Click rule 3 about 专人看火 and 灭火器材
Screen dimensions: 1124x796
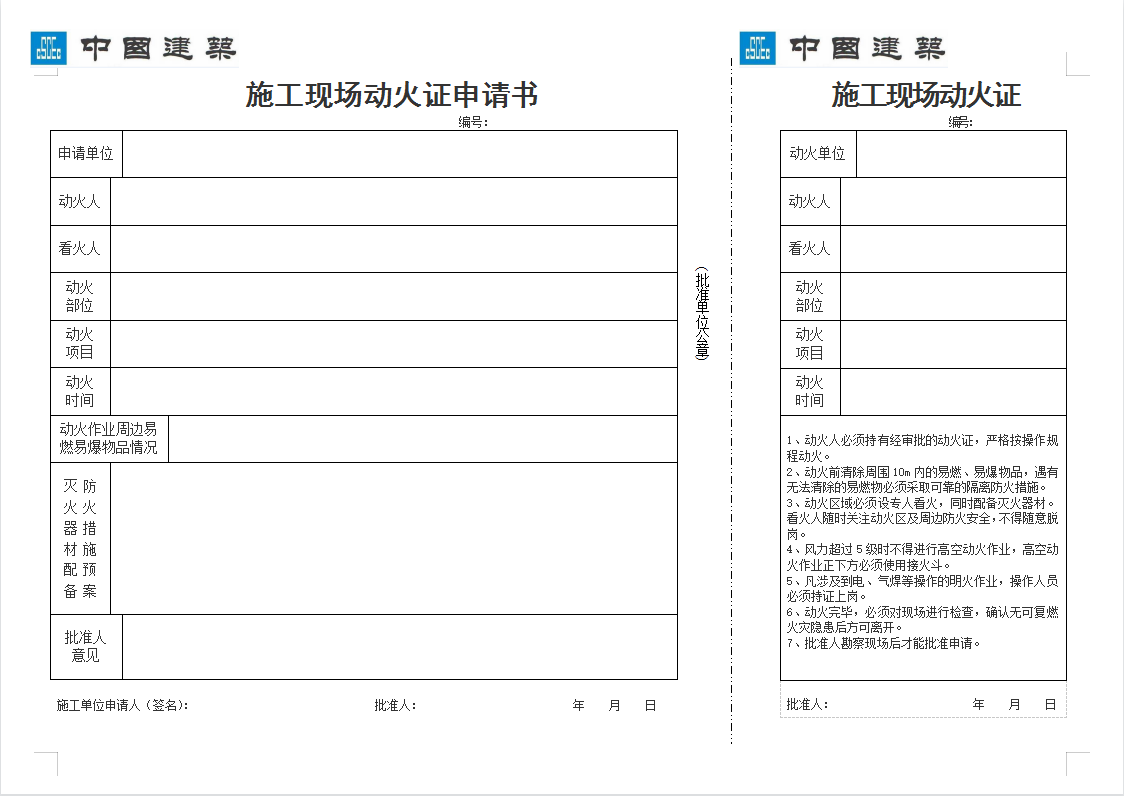[923, 518]
